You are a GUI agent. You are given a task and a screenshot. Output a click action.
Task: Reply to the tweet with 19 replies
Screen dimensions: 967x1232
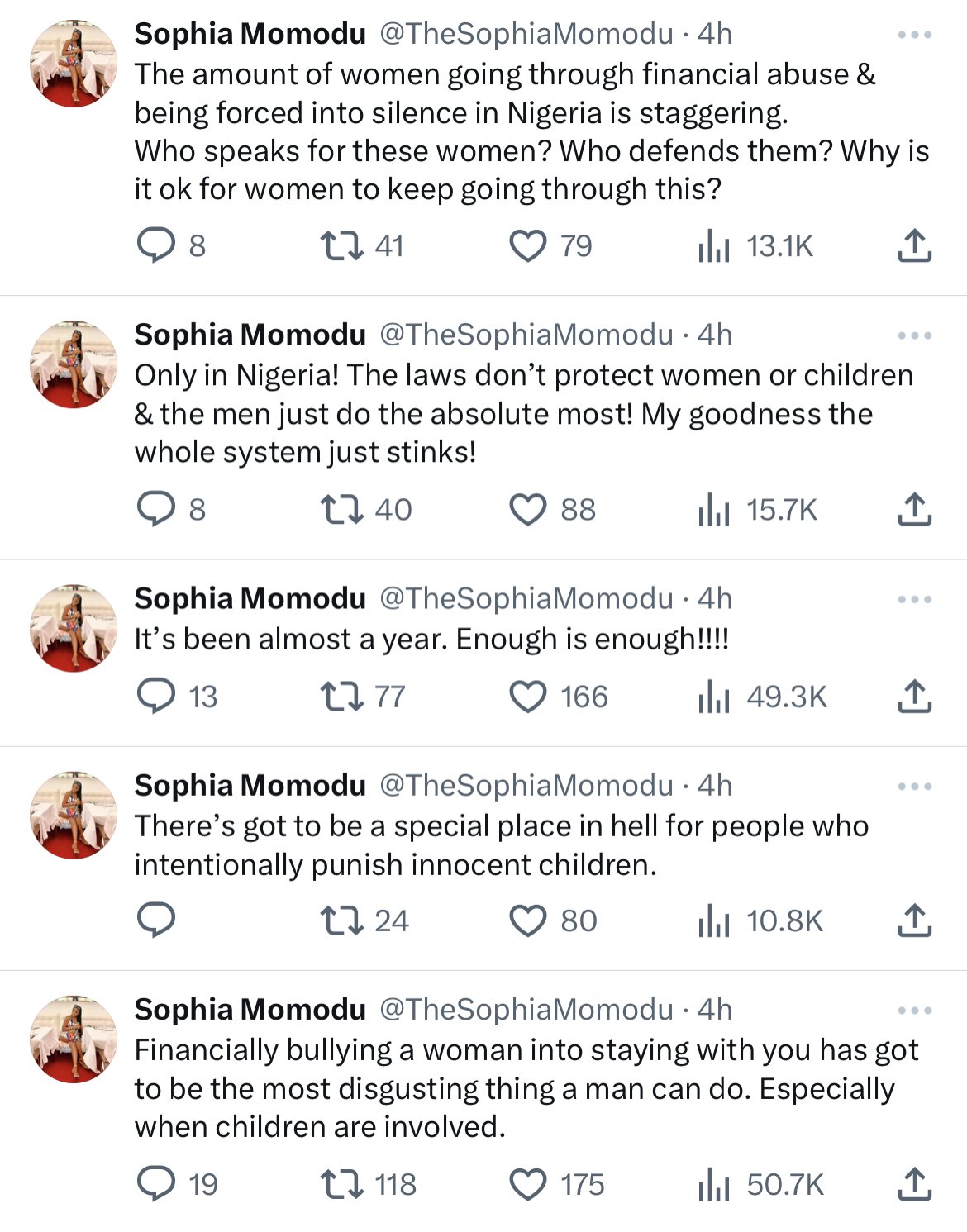tap(156, 1185)
